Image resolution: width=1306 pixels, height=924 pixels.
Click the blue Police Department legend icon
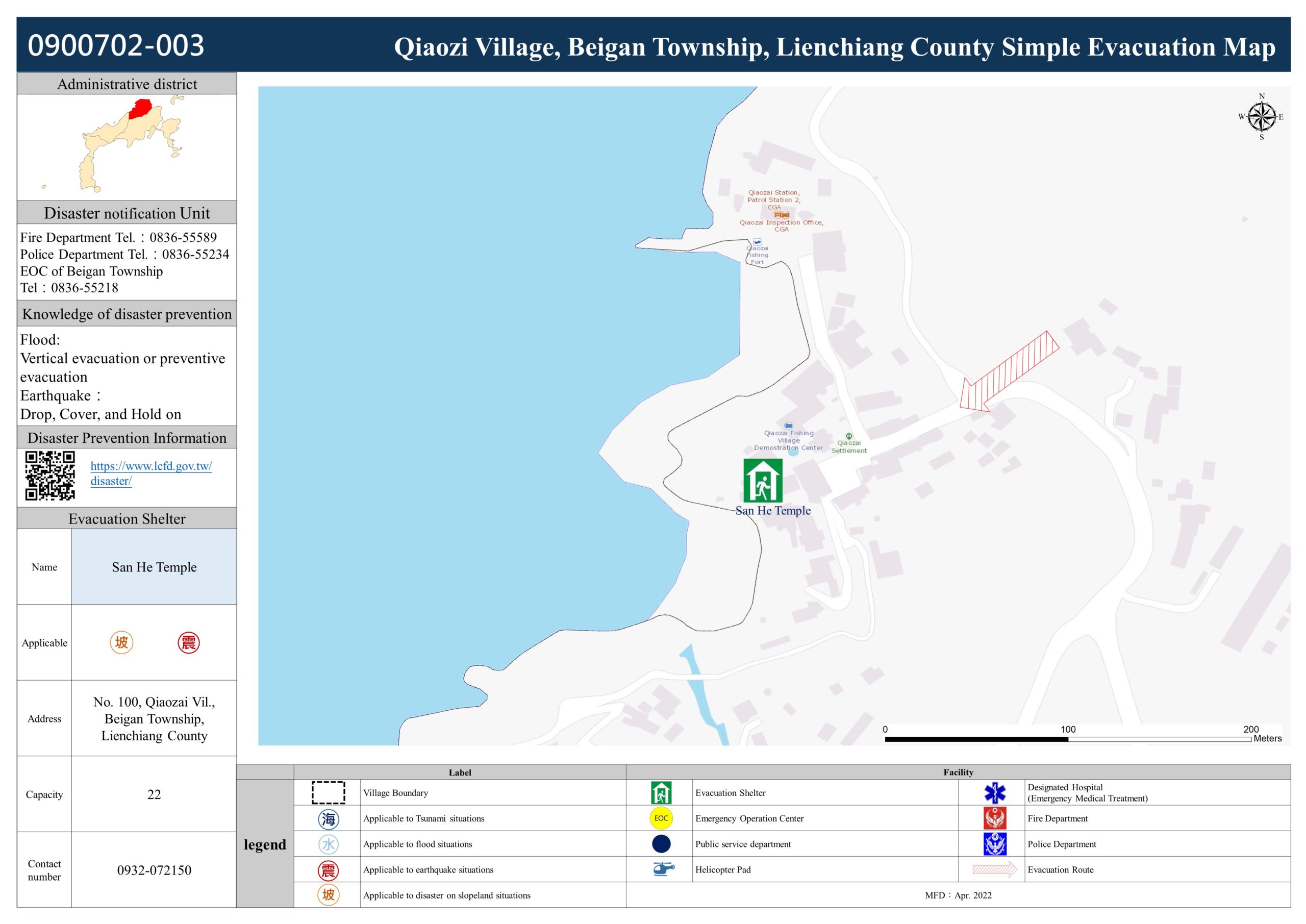tap(994, 844)
